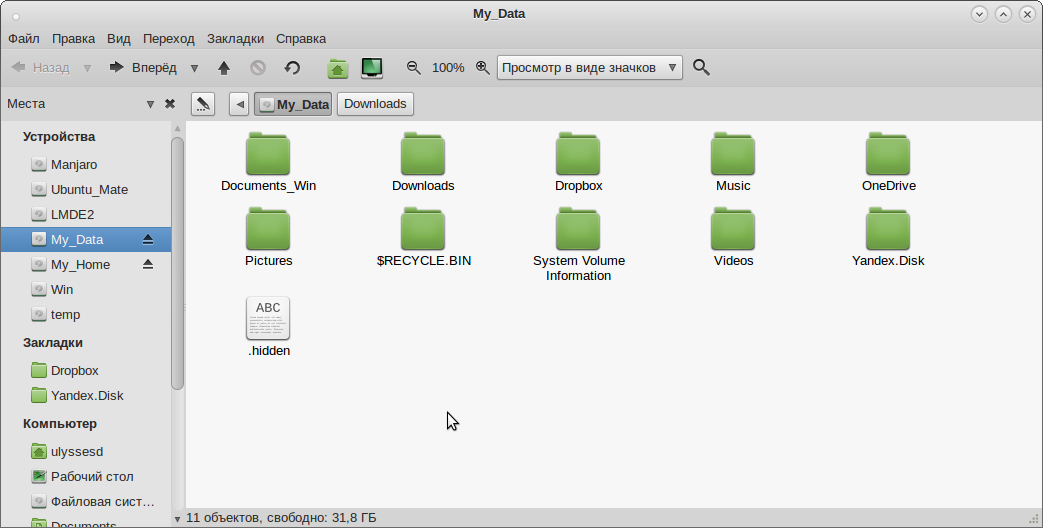Zoom out using the minus magnifier
This screenshot has height=528, width=1043.
point(414,67)
